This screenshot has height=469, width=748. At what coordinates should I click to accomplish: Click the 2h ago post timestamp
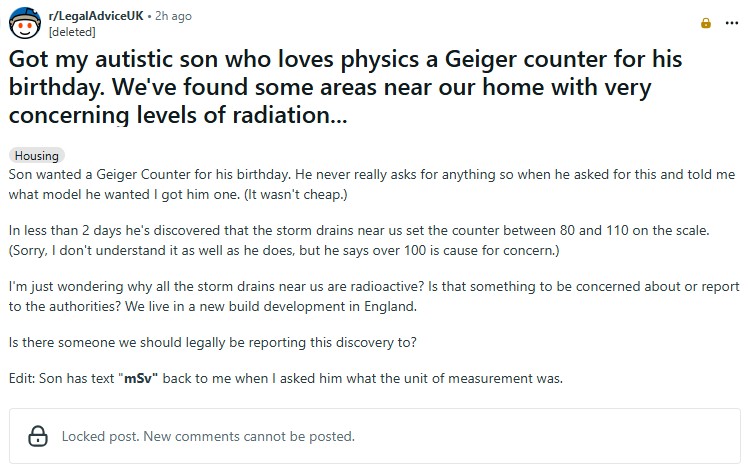(x=175, y=17)
